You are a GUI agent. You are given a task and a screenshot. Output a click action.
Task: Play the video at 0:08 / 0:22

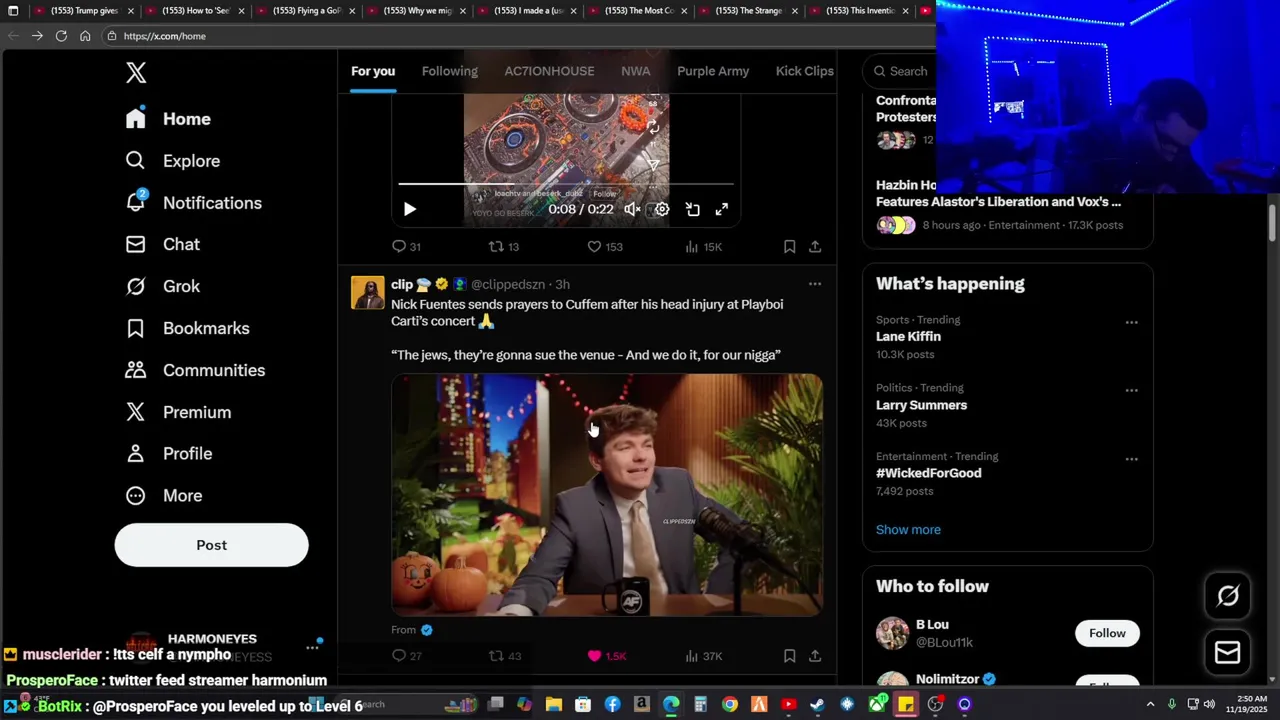pos(409,209)
